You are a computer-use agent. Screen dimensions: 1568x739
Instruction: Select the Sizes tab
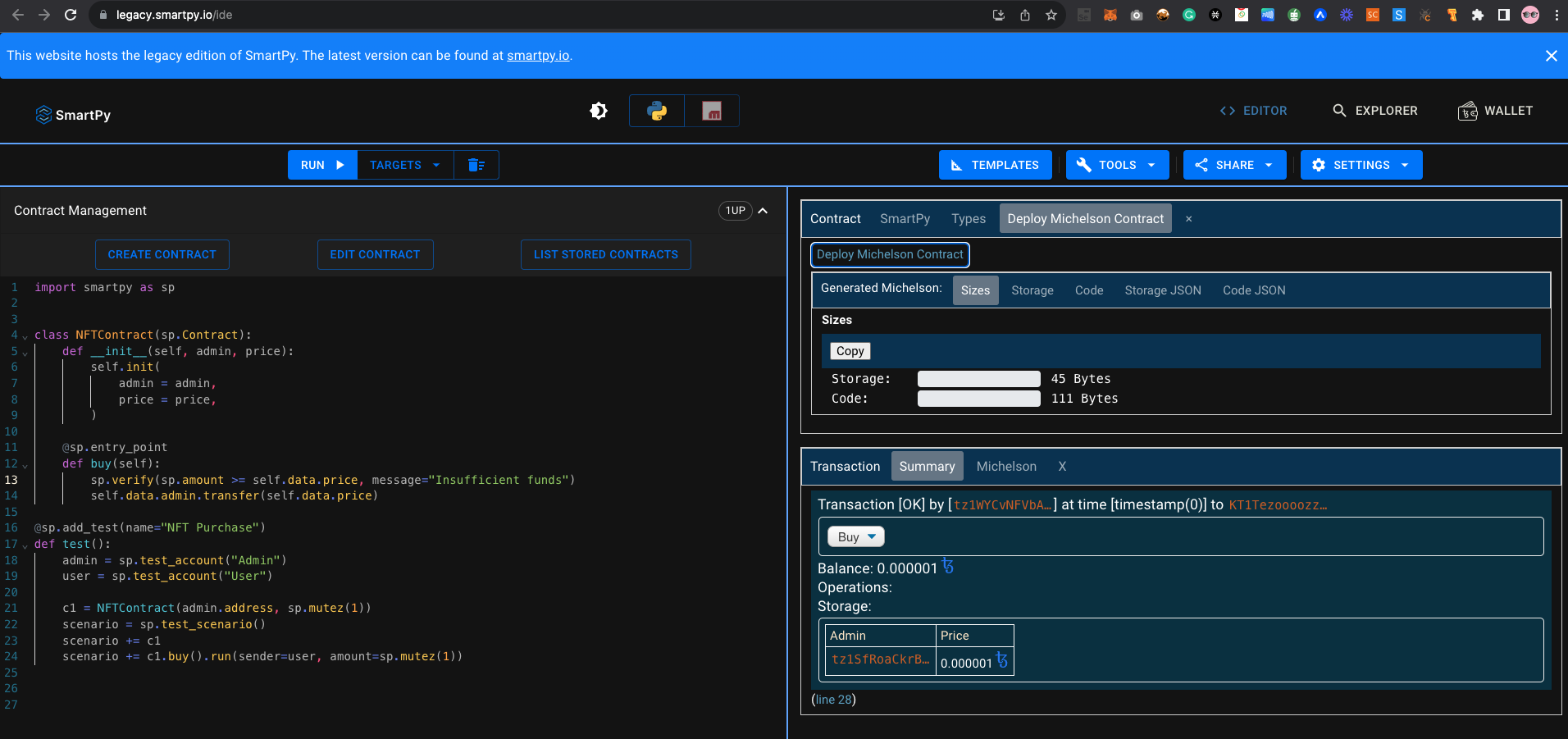click(975, 290)
